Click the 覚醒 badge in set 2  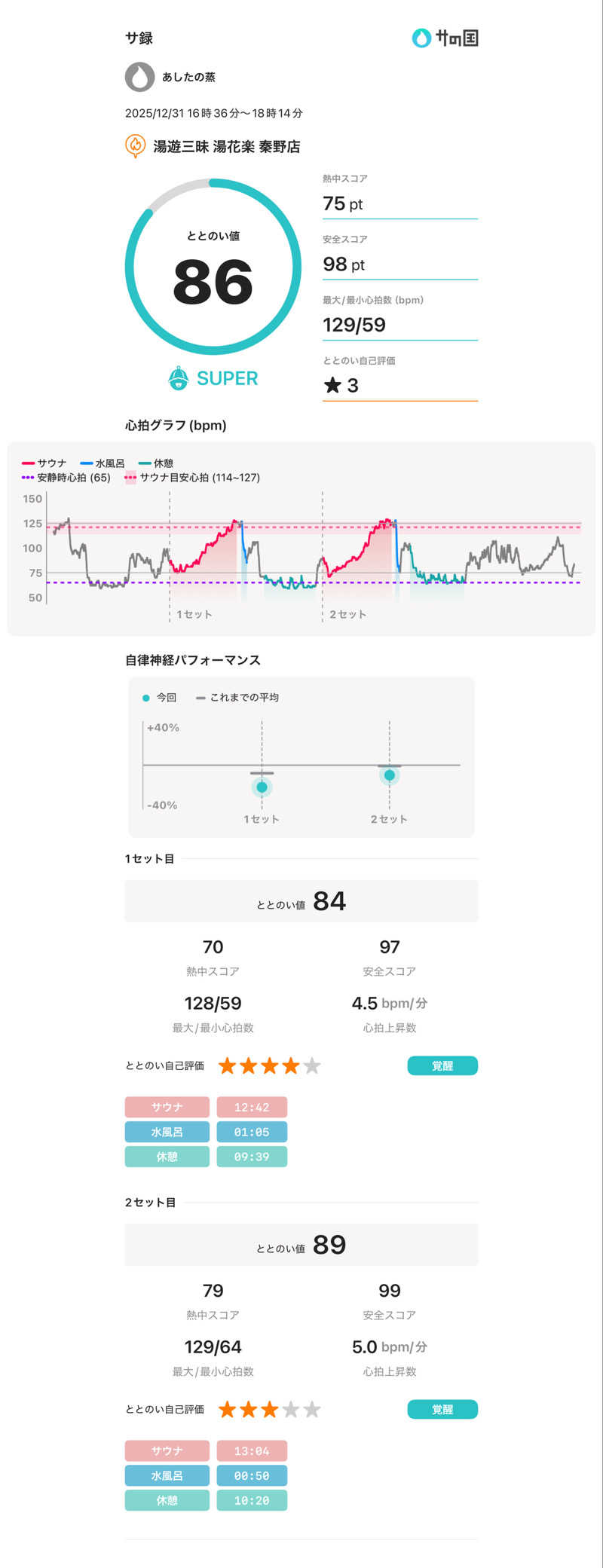click(442, 1410)
